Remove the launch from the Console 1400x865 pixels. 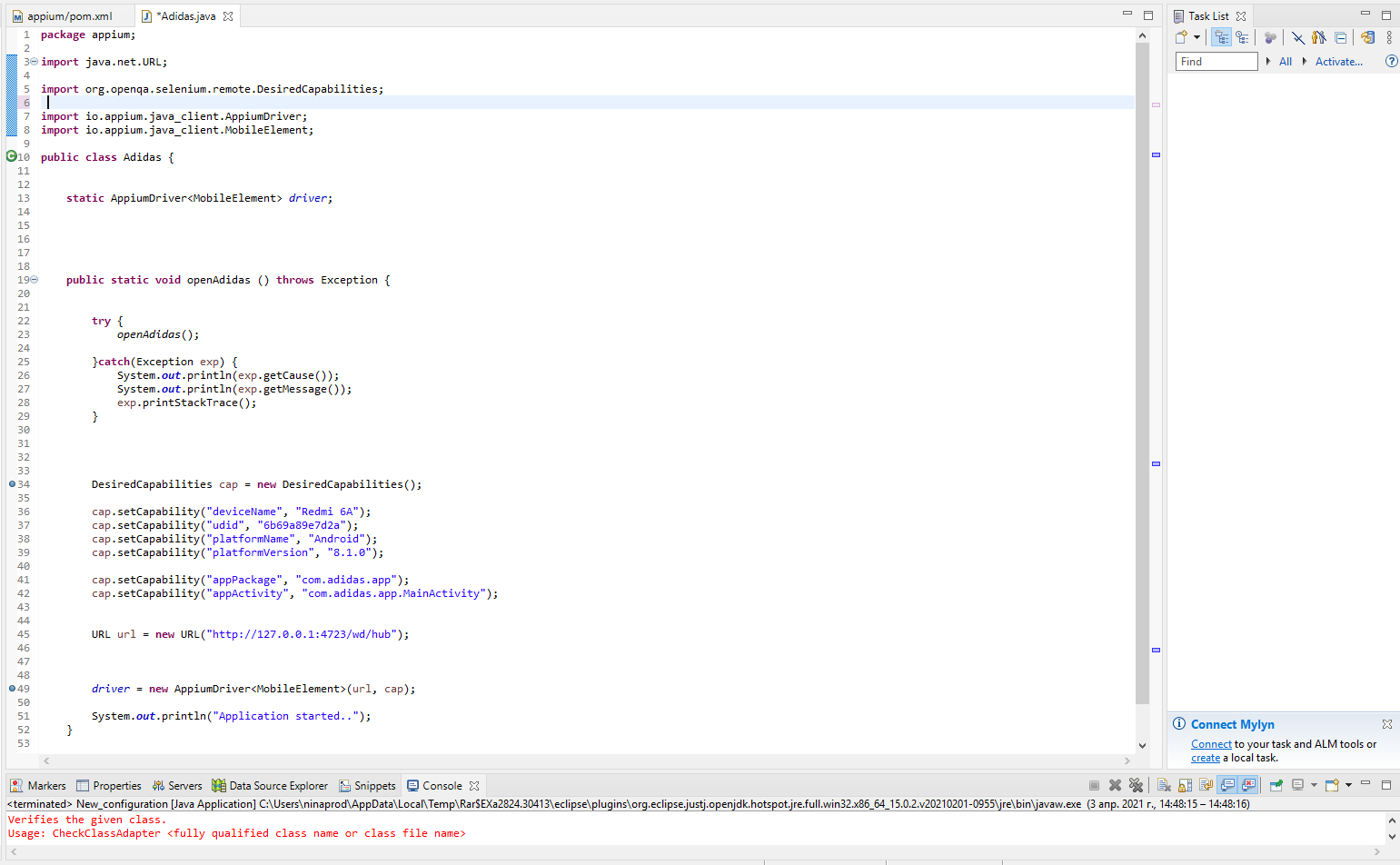click(1115, 785)
